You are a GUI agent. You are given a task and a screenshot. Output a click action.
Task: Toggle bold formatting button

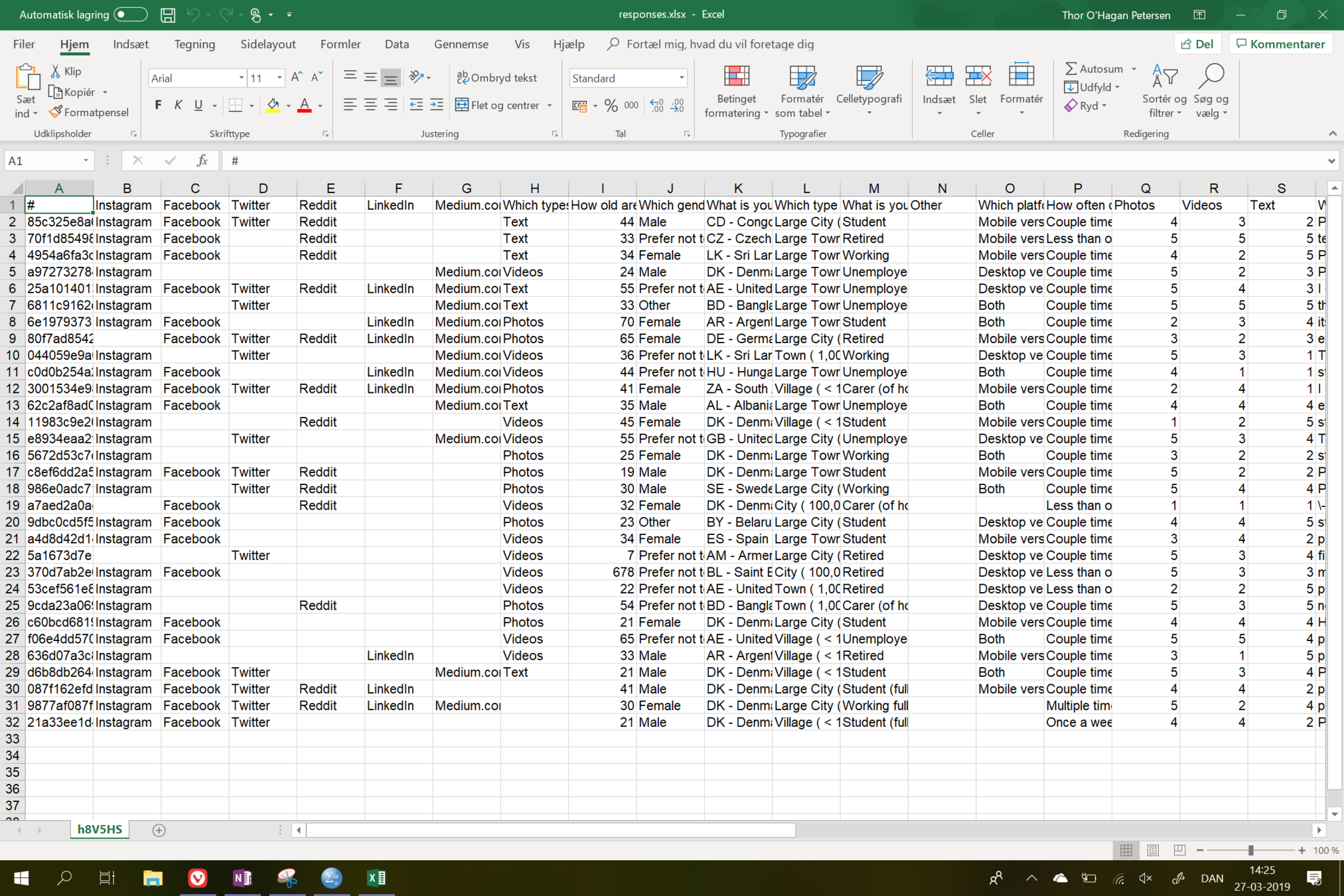(158, 106)
